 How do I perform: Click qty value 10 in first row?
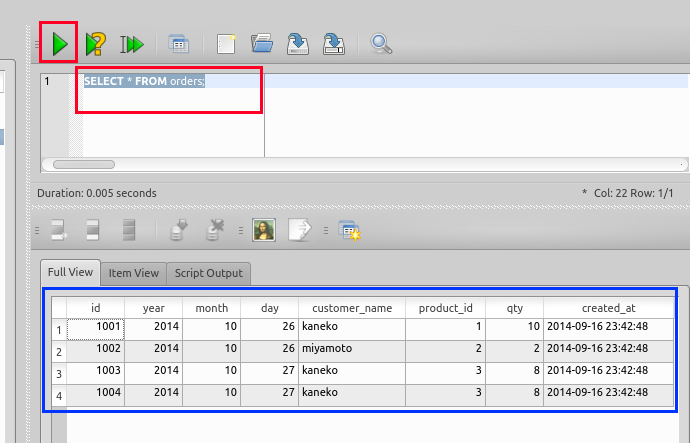point(515,329)
